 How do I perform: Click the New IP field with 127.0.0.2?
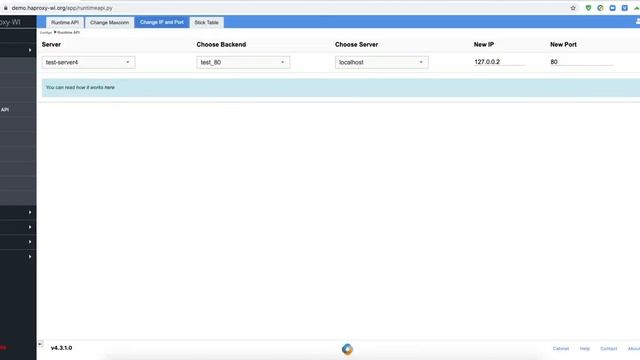[500, 62]
